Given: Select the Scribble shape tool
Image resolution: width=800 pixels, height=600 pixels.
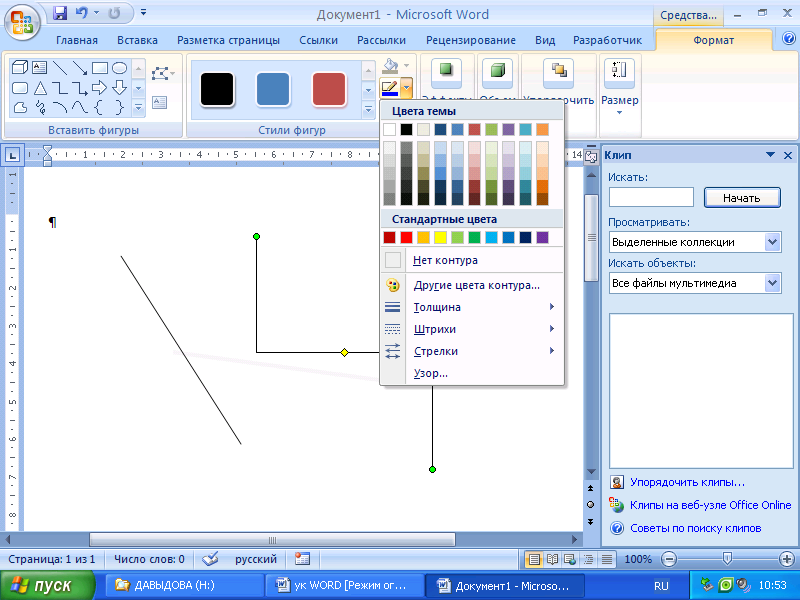Looking at the screenshot, I should 40,107.
